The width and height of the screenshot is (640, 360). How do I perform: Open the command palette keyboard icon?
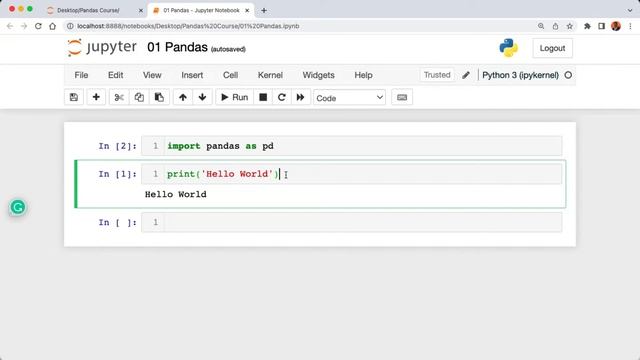pos(402,97)
